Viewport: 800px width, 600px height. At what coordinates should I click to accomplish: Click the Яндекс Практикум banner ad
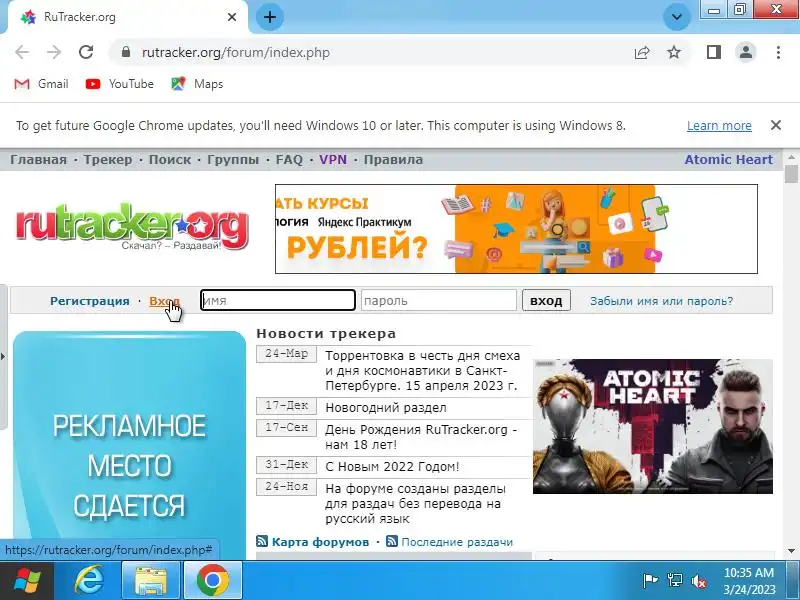click(x=516, y=229)
